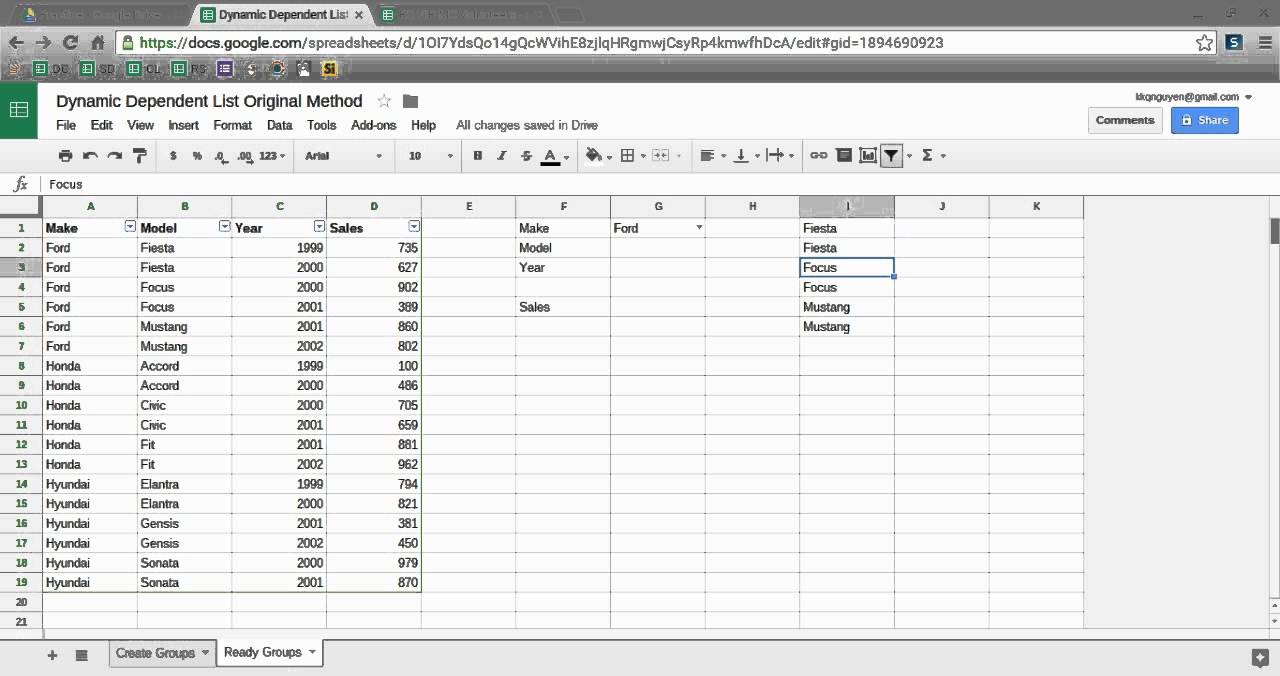
Task: Open filter views dropdown arrow
Action: tap(909, 156)
